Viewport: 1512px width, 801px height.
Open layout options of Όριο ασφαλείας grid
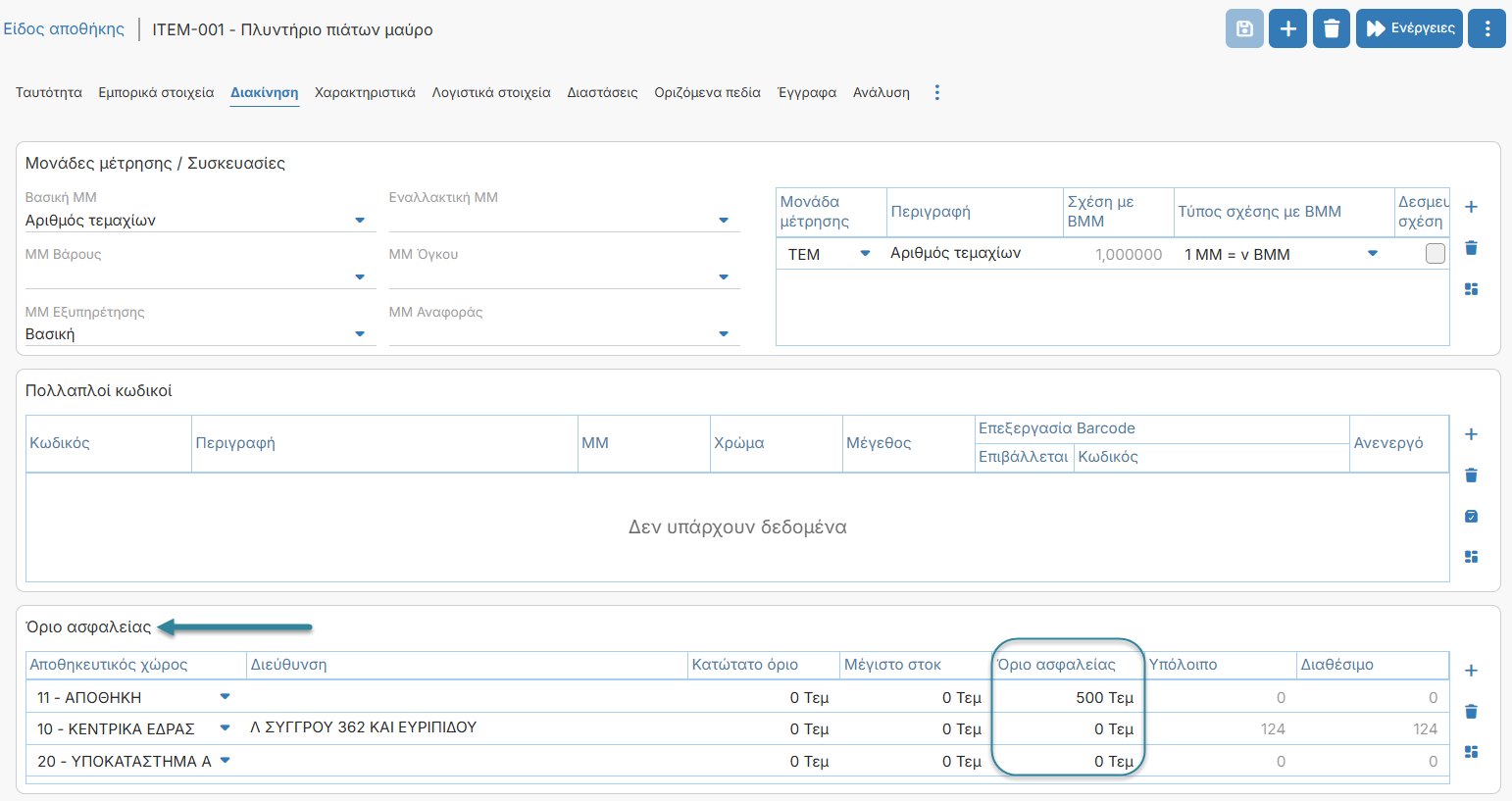click(1471, 752)
